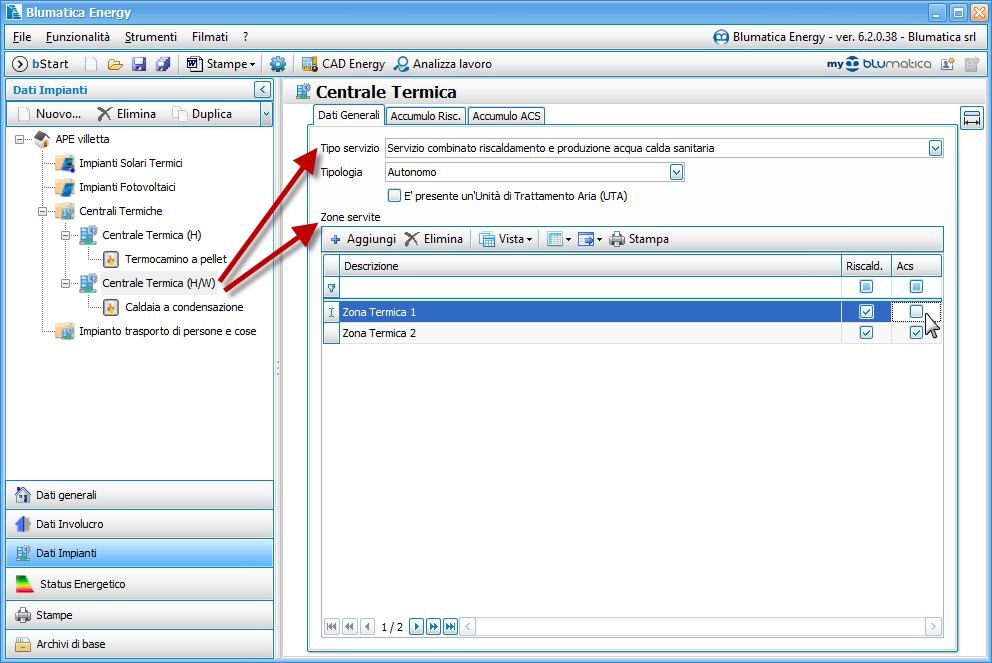The height and width of the screenshot is (663, 992).
Task: Open the Dati generali section
Action: pos(140,495)
